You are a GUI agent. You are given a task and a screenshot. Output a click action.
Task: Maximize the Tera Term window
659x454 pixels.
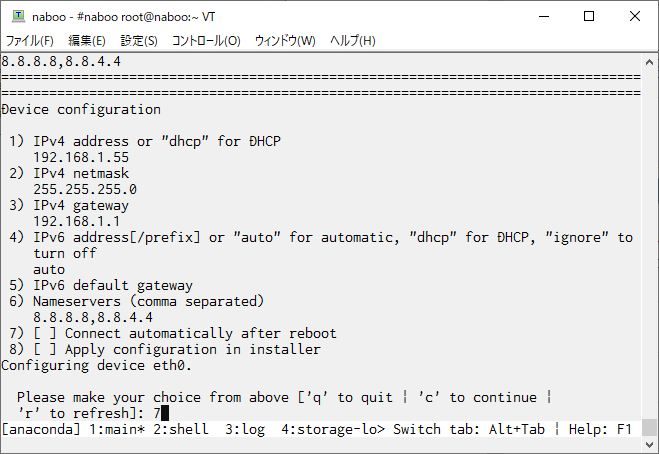pyautogui.click(x=589, y=16)
